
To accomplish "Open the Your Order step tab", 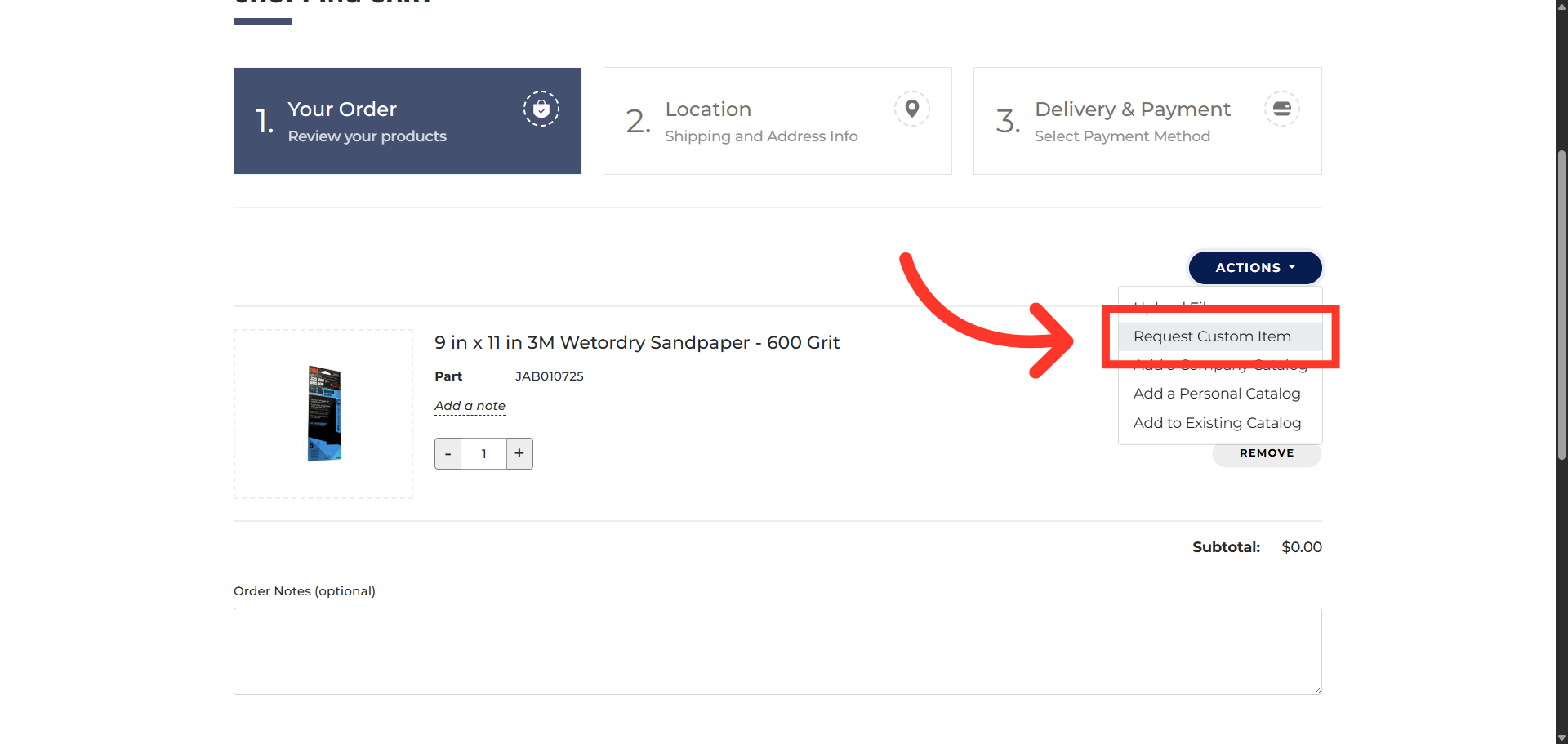I will pyautogui.click(x=408, y=121).
